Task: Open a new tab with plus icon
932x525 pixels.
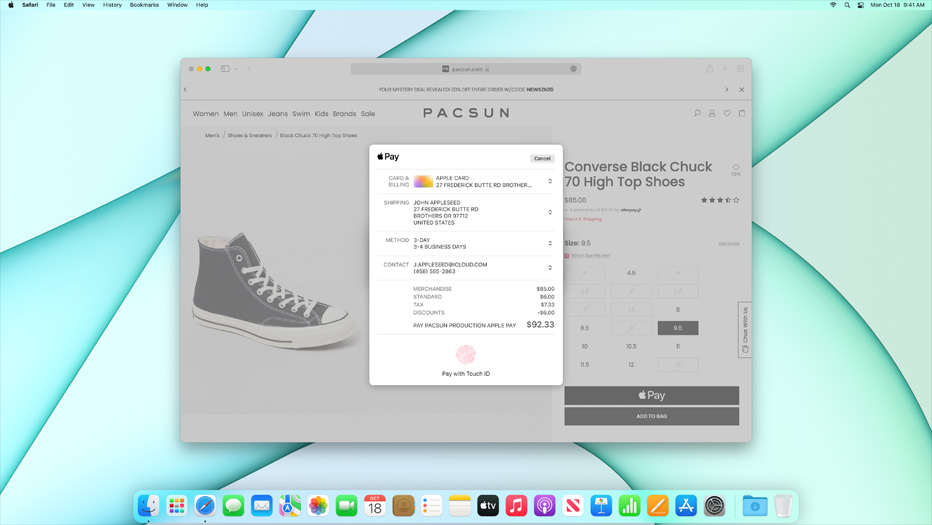Action: point(725,68)
